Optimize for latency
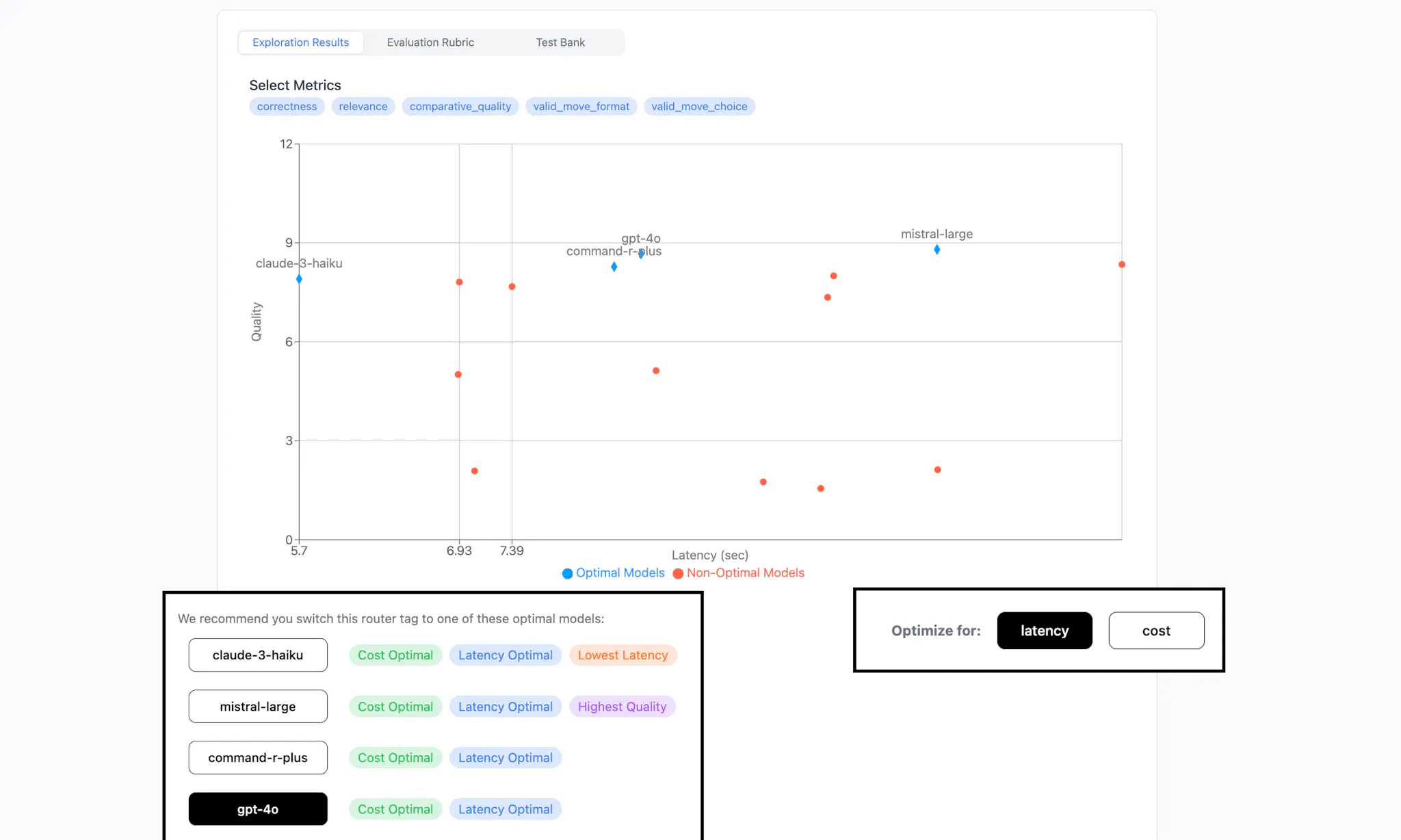This screenshot has height=840, width=1401. 1045,631
